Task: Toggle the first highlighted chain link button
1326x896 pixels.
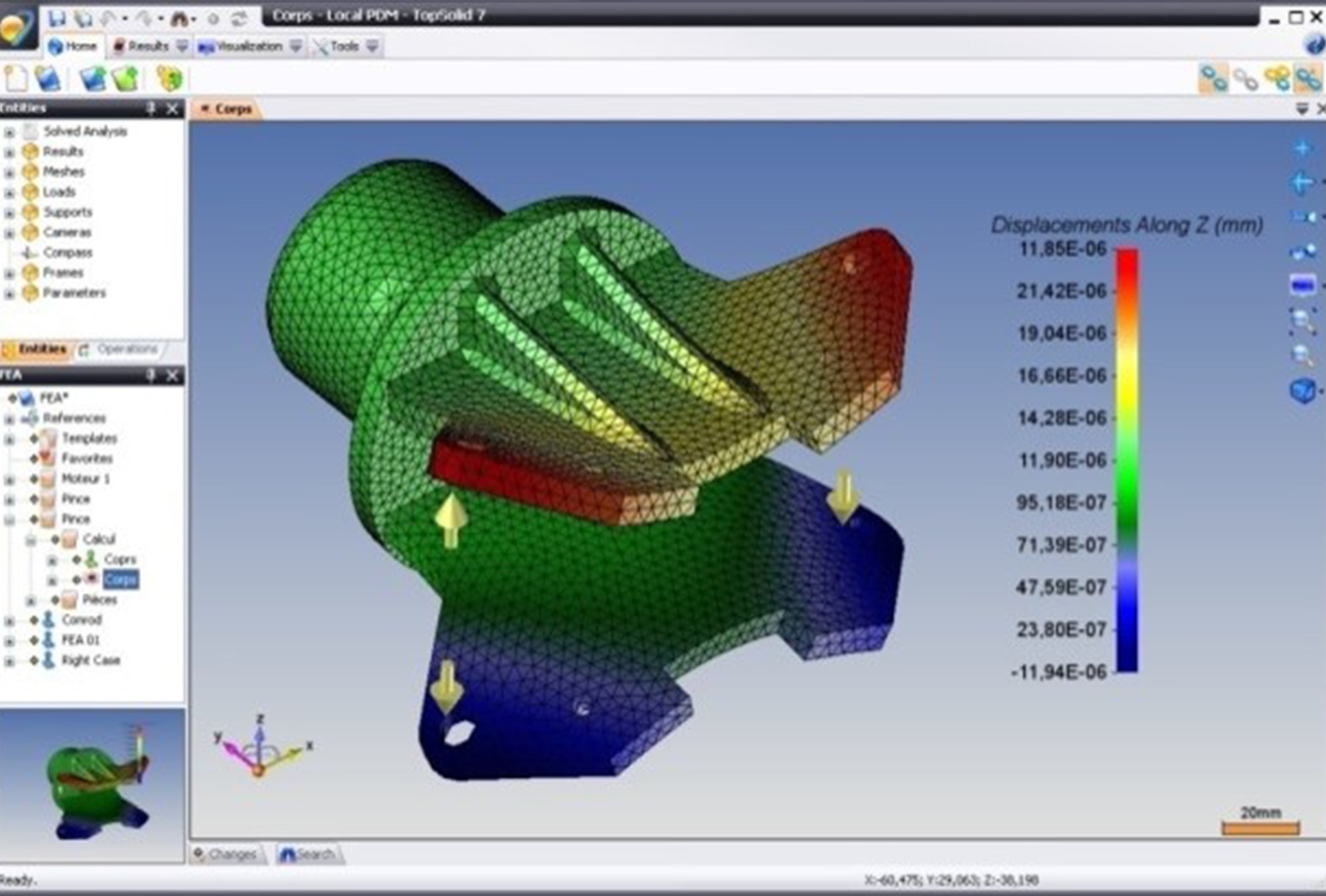Action: pyautogui.click(x=1213, y=80)
